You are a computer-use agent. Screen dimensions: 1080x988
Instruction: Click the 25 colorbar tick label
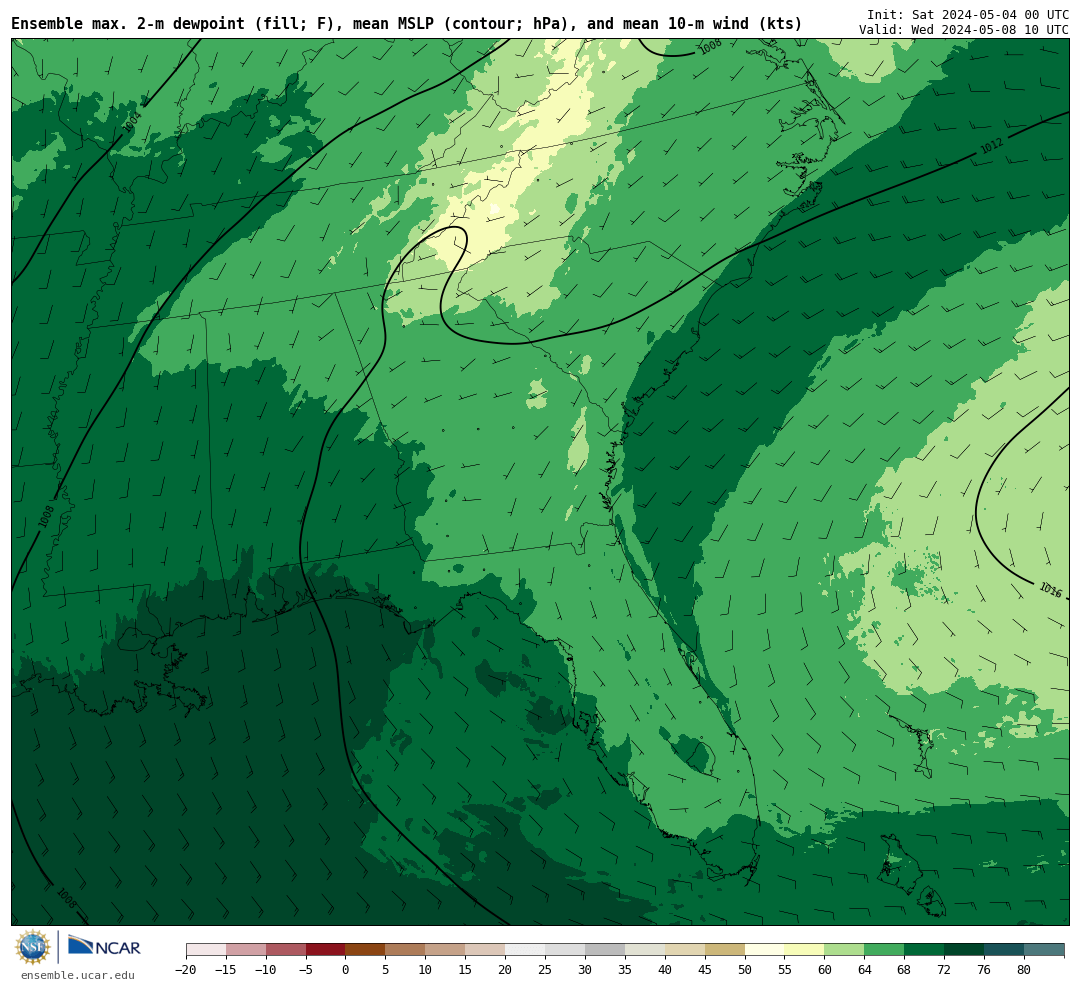pyautogui.click(x=546, y=969)
